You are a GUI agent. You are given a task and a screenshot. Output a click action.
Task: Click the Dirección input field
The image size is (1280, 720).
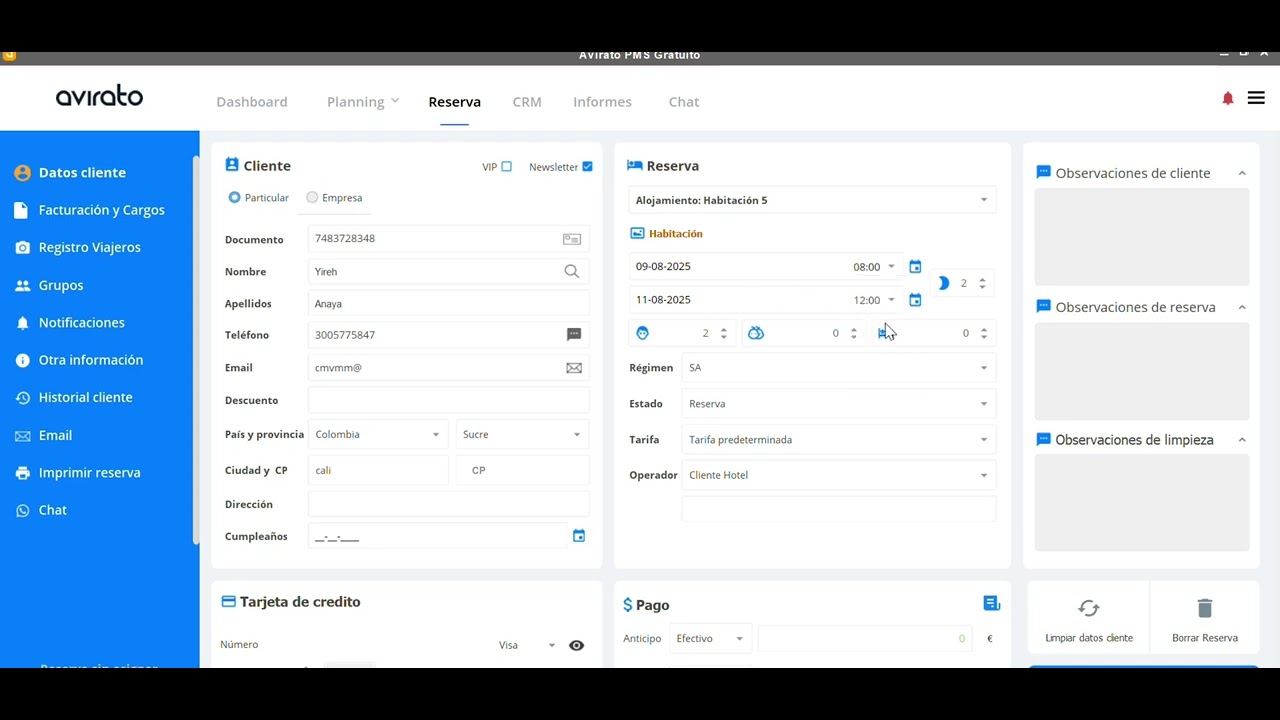click(448, 504)
